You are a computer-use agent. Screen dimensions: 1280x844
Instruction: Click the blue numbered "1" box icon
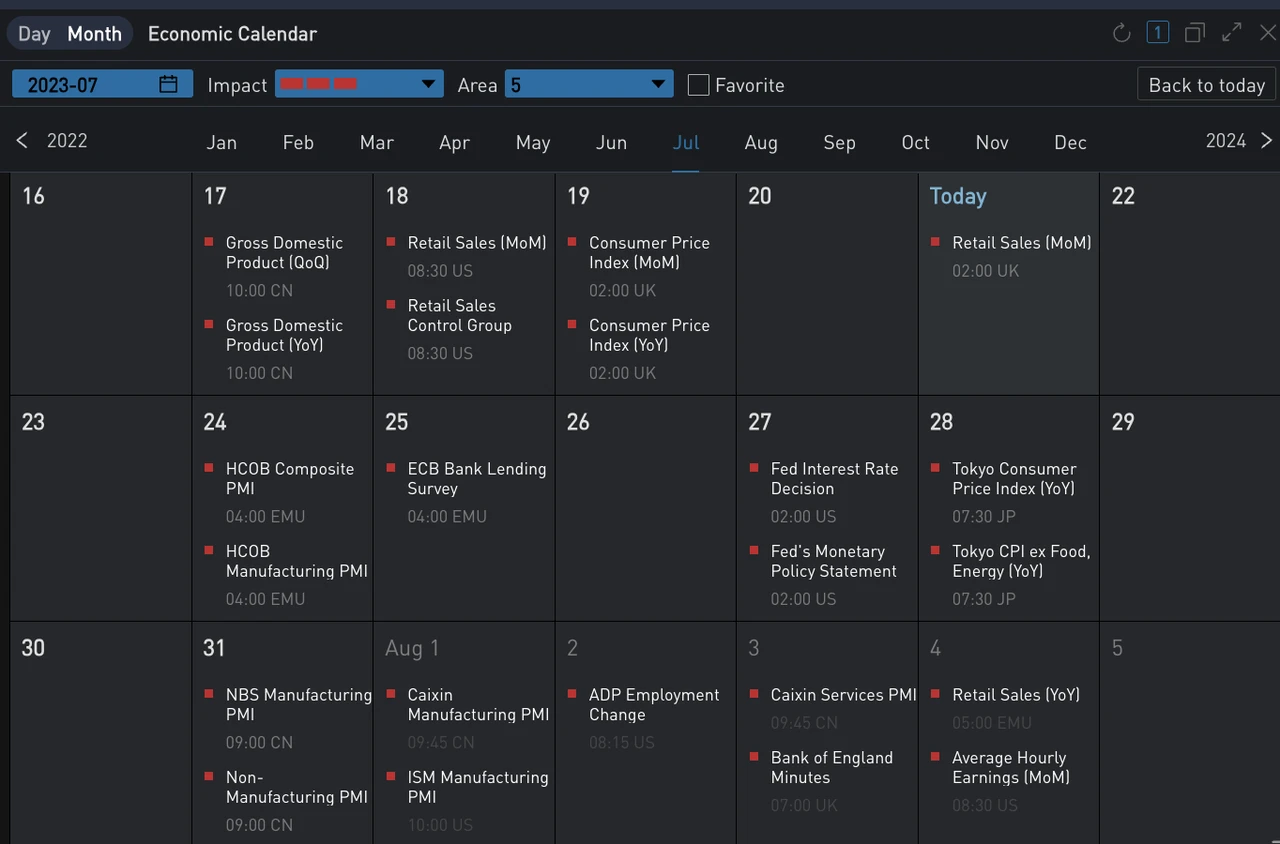point(1157,33)
